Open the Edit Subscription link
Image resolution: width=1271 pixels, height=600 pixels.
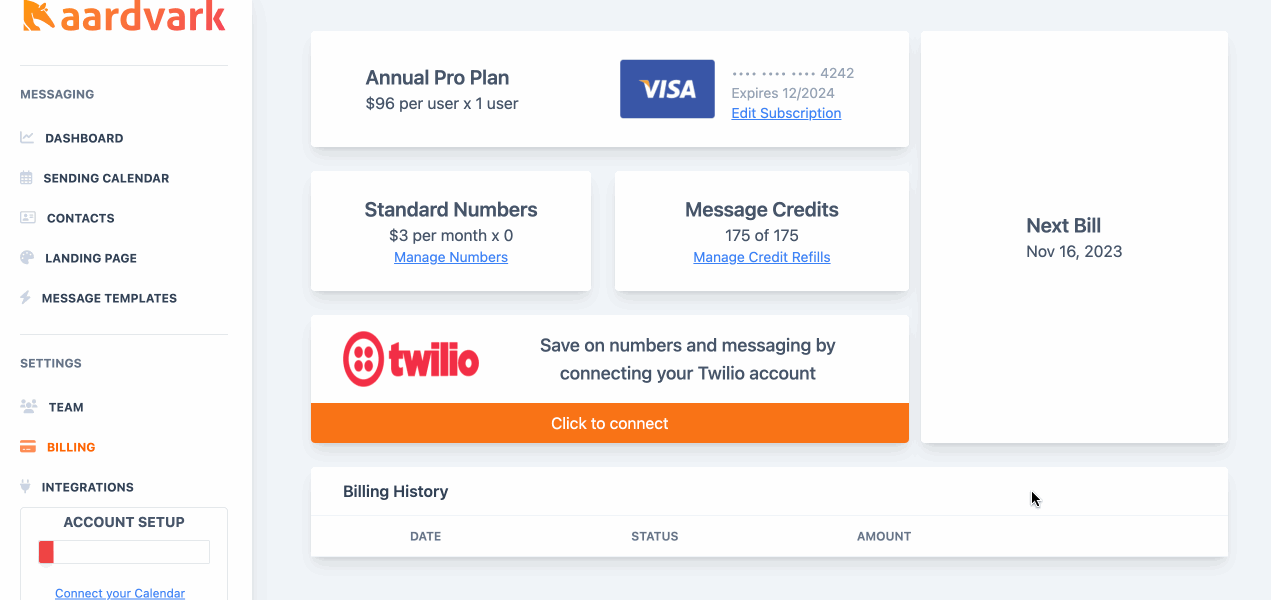(x=786, y=113)
